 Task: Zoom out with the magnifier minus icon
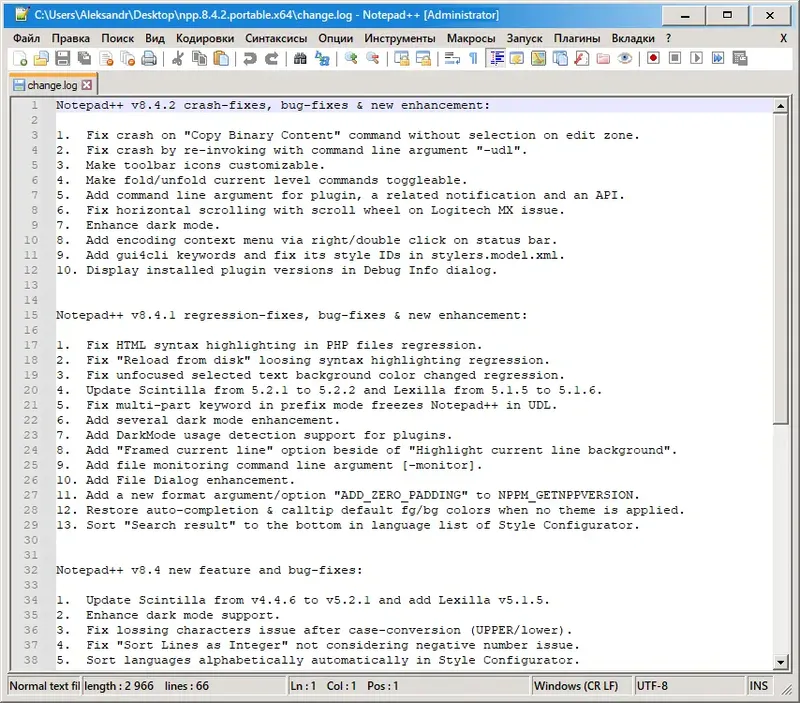pyautogui.click(x=373, y=59)
